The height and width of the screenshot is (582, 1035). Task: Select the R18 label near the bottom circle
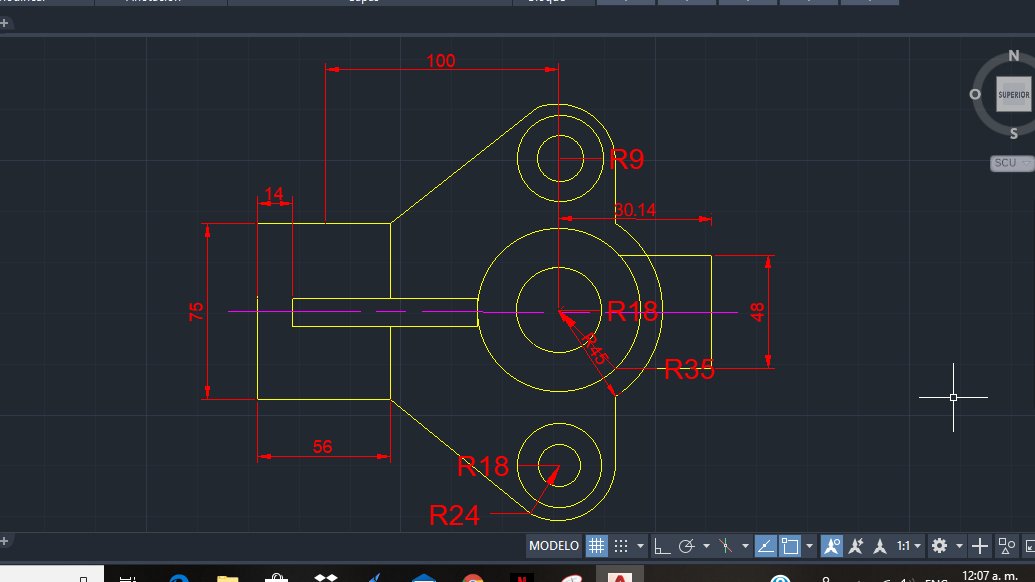pos(483,467)
